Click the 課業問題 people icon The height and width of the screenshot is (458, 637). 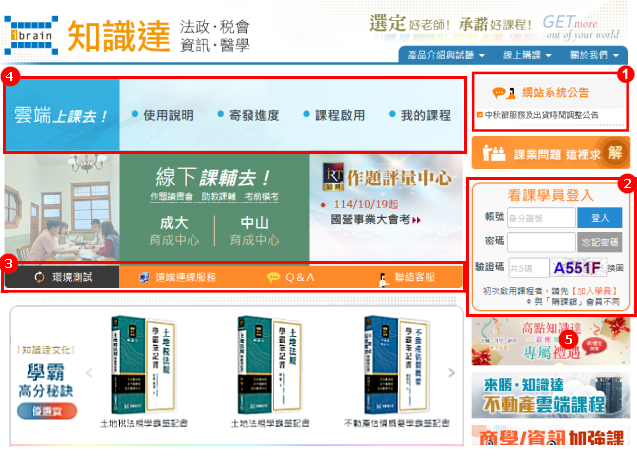(x=493, y=153)
